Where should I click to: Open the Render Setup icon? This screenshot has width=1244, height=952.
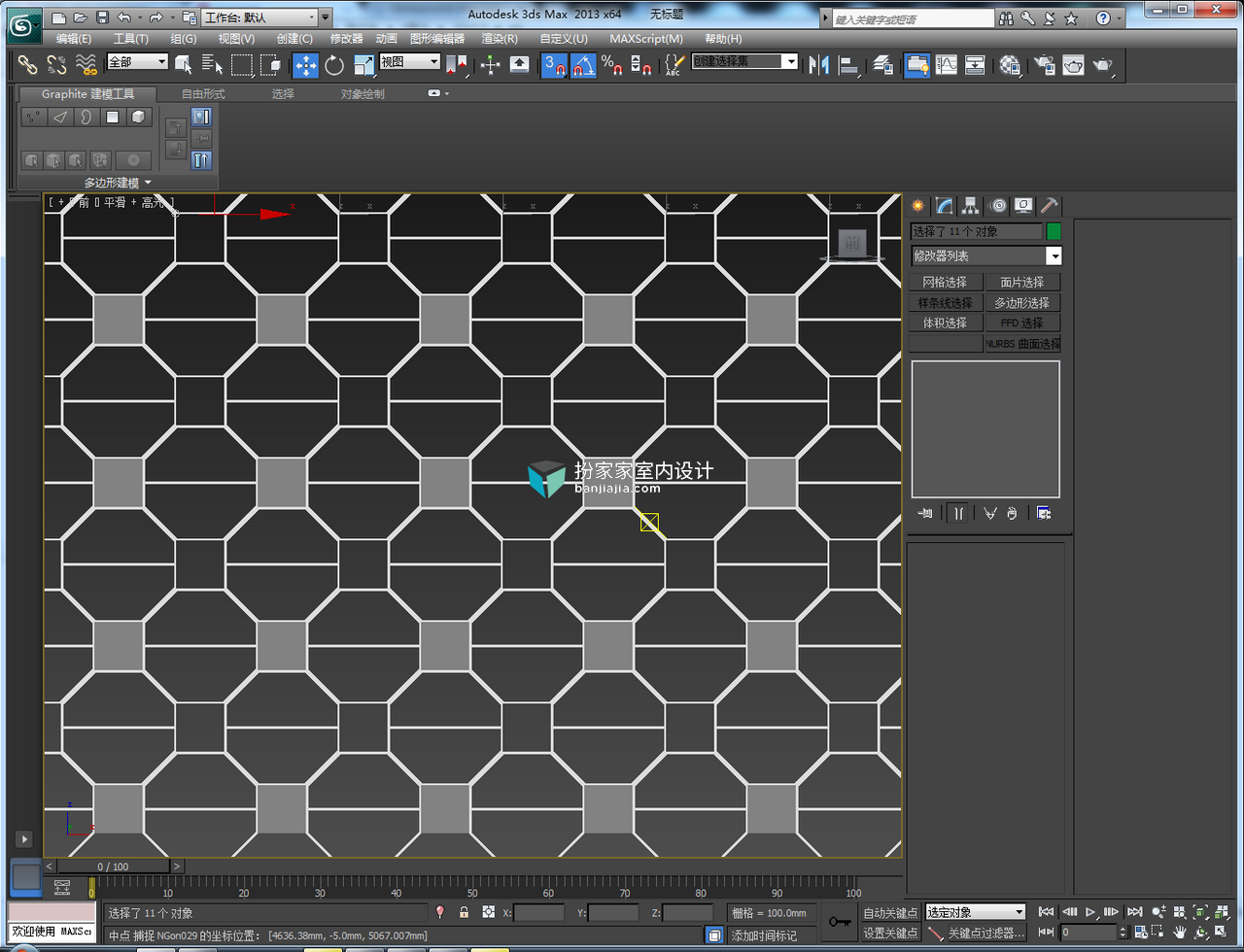click(x=1045, y=65)
